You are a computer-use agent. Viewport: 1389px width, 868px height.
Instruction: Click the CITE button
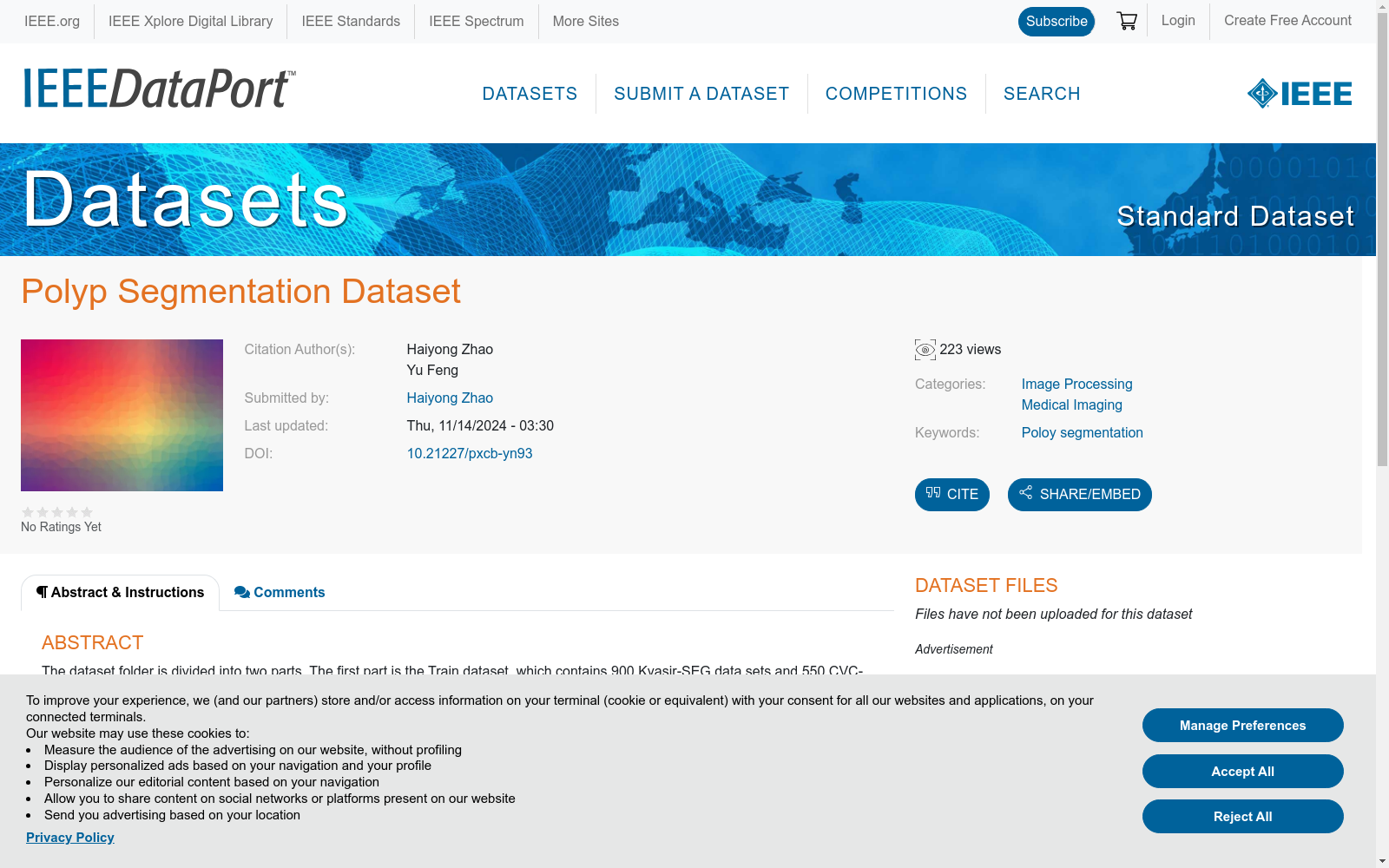click(x=952, y=495)
